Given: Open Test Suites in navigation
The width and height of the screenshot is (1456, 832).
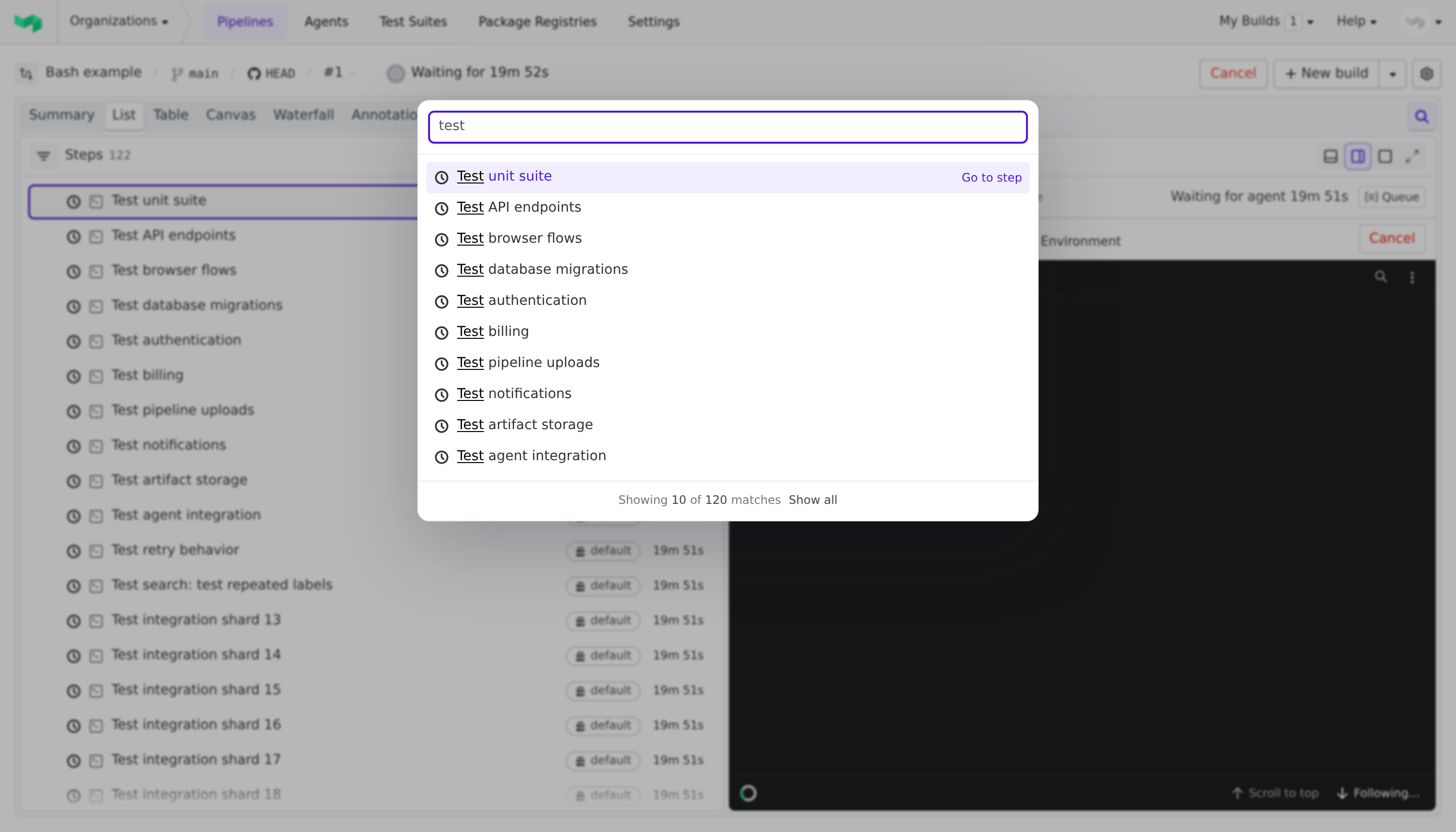Looking at the screenshot, I should click(413, 22).
